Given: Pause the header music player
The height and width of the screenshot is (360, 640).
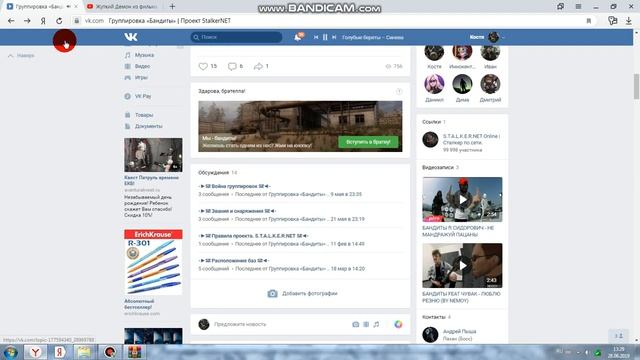Looking at the screenshot, I should click(325, 37).
